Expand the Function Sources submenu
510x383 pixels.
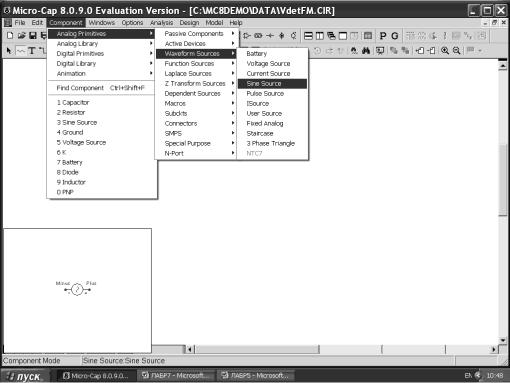[x=196, y=64]
